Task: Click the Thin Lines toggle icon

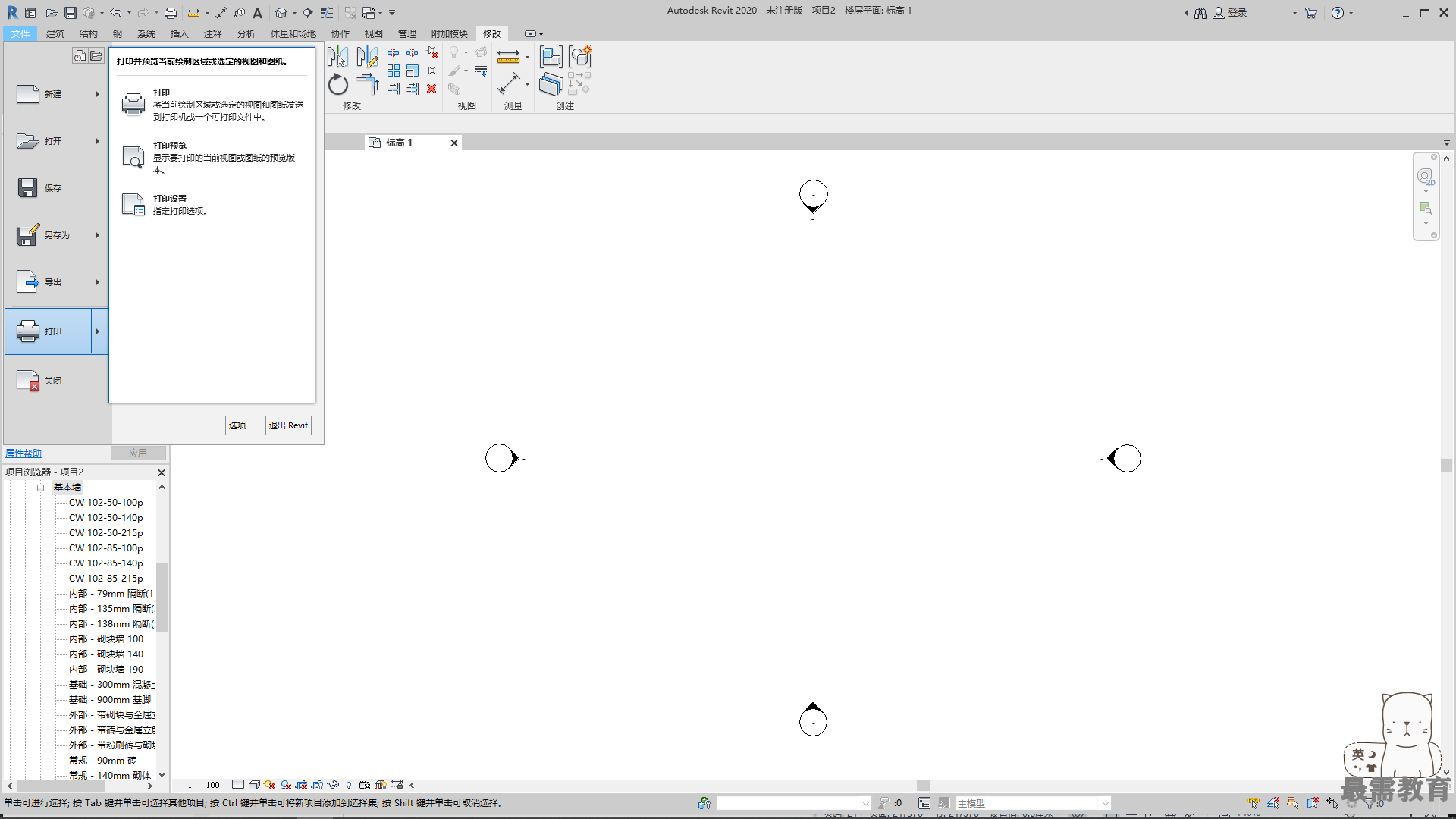Action: [327, 12]
